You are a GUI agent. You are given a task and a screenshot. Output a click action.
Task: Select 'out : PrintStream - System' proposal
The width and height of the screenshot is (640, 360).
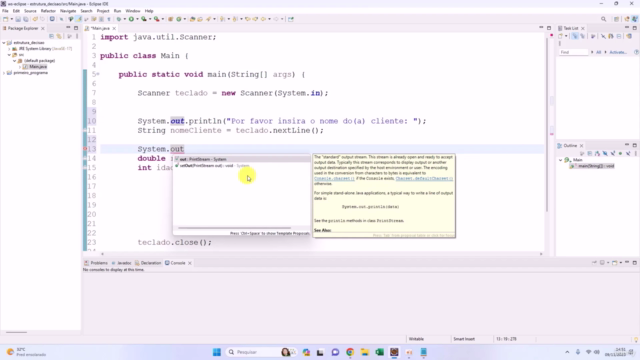[242, 159]
